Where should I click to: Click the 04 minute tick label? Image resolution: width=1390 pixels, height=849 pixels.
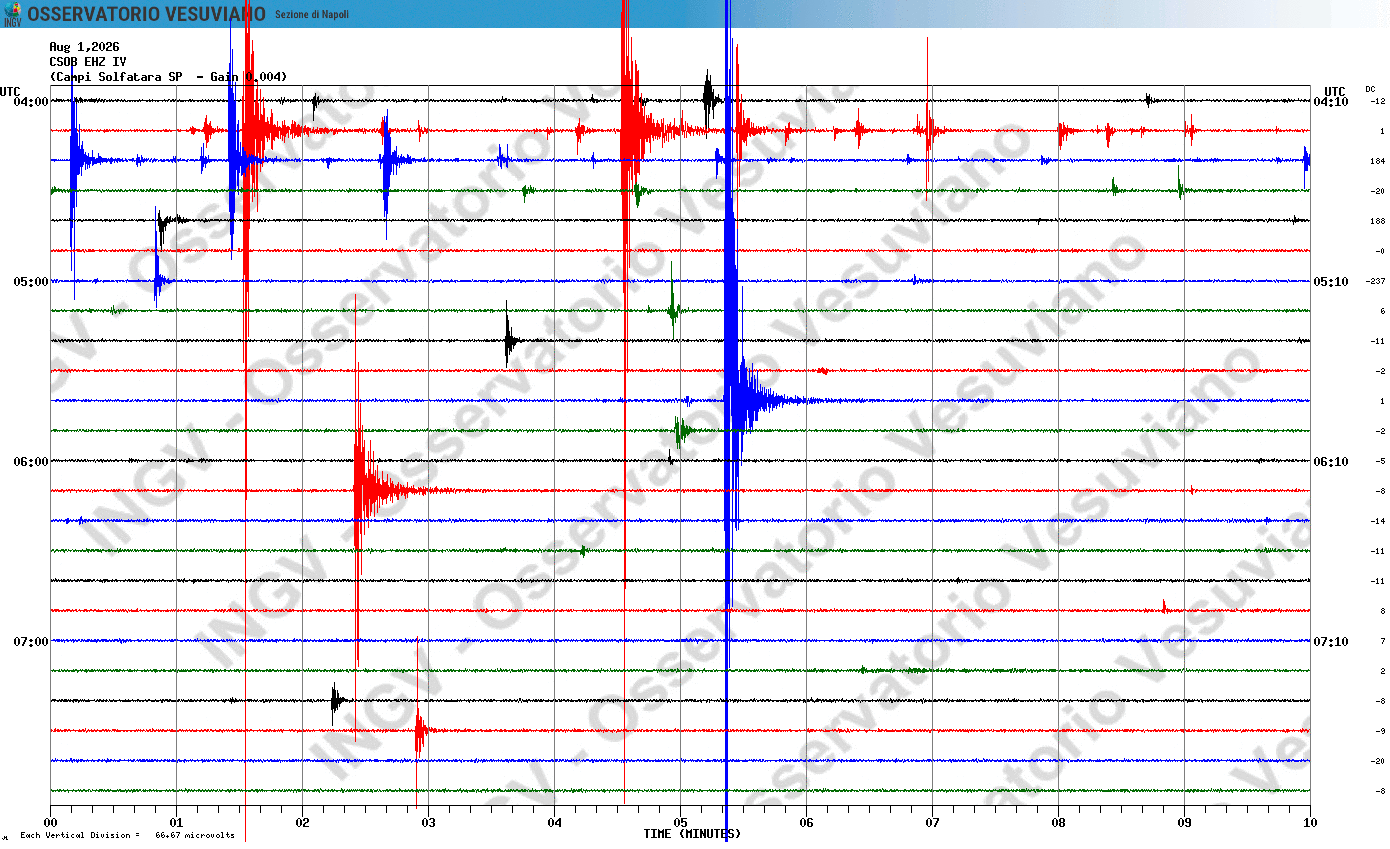554,823
